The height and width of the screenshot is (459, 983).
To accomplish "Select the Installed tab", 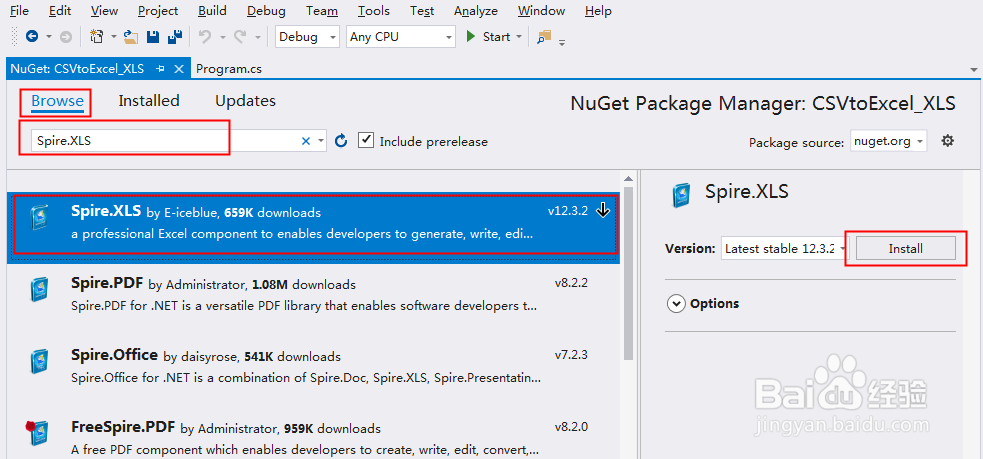I will point(149,101).
